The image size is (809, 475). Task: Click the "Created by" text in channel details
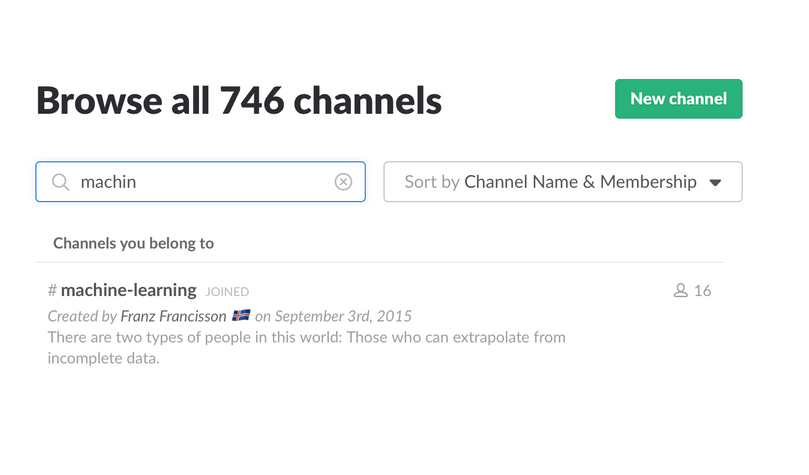point(82,316)
